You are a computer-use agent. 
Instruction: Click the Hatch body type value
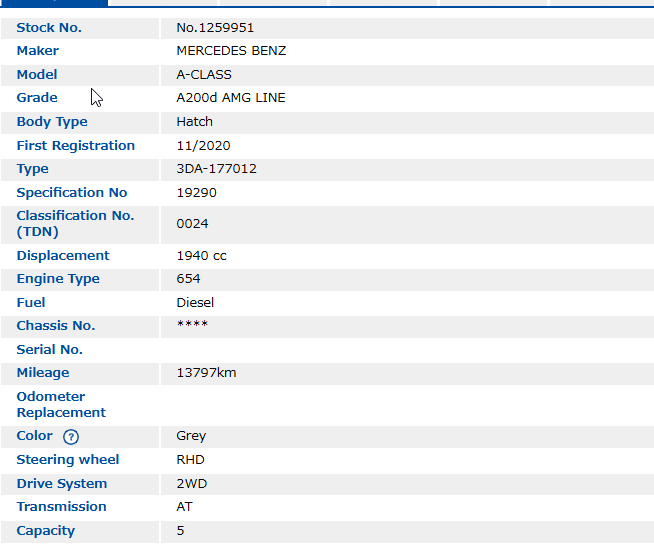tap(194, 122)
